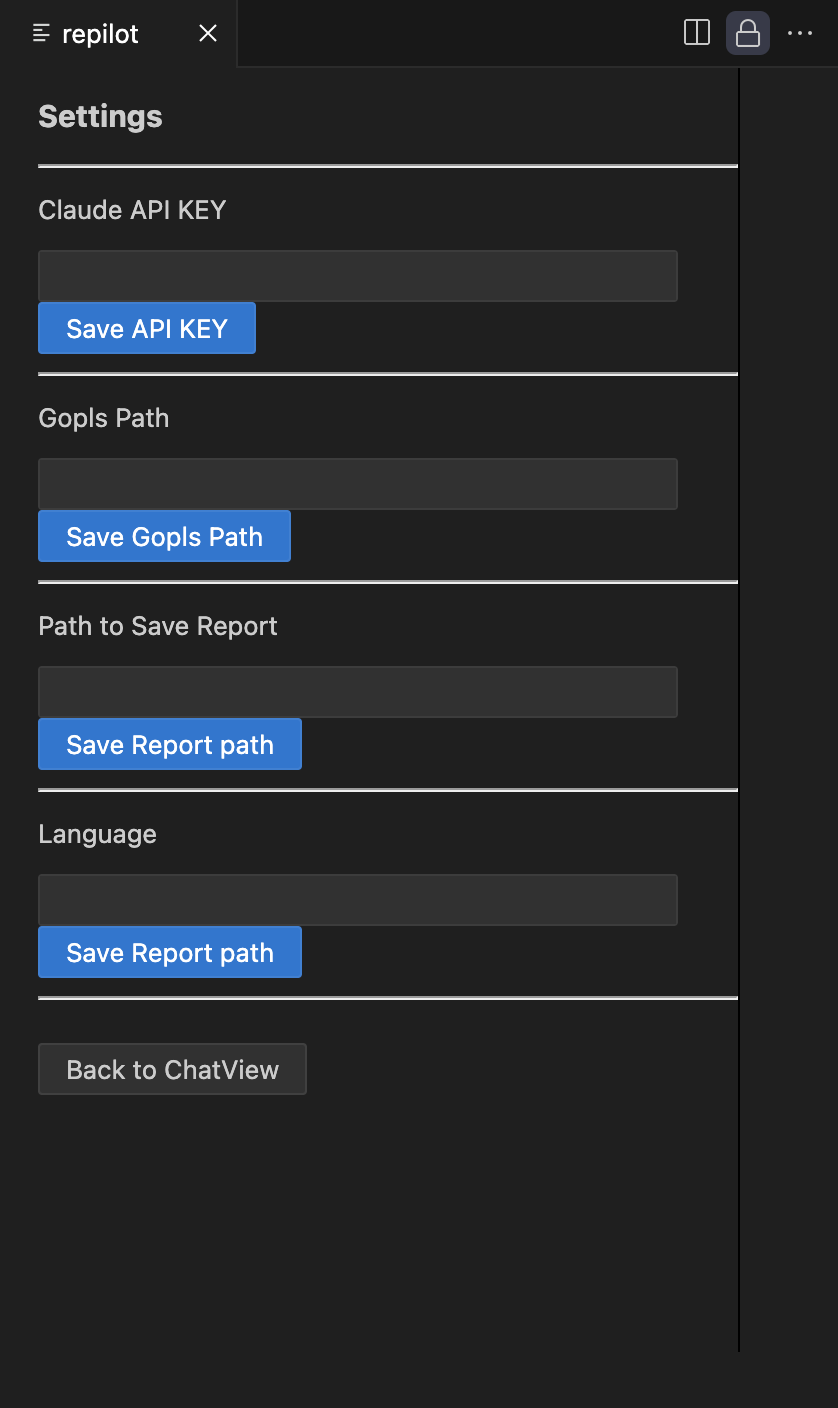Screen dimensions: 838x1408
Task: Click the Path to Save Report label
Action: [158, 626]
